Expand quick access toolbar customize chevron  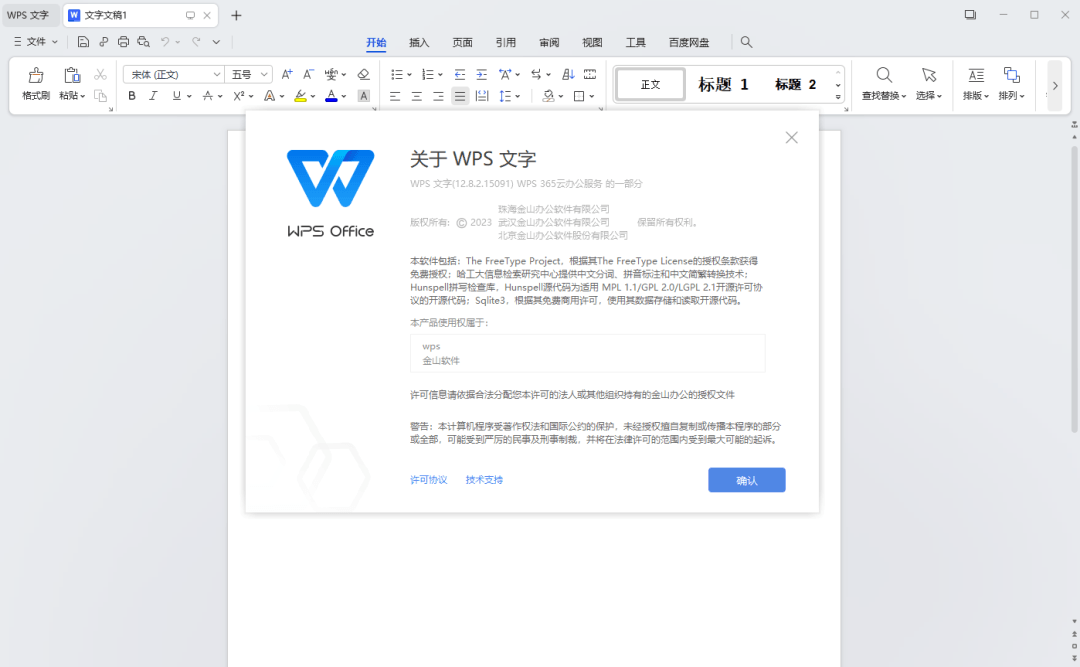216,42
